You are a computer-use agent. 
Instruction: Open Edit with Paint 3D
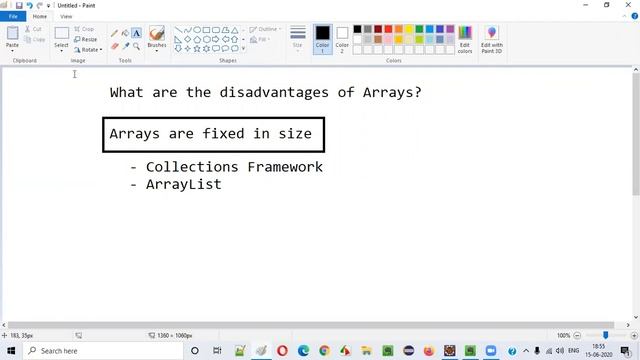click(491, 40)
